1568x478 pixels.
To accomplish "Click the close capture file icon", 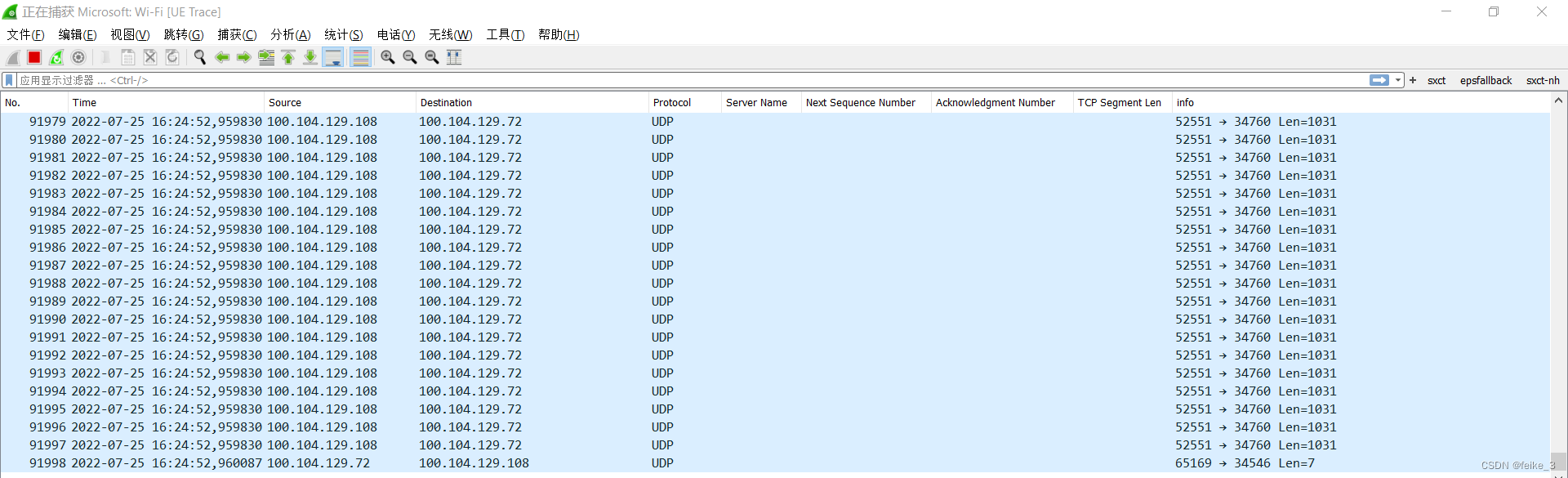I will point(150,57).
